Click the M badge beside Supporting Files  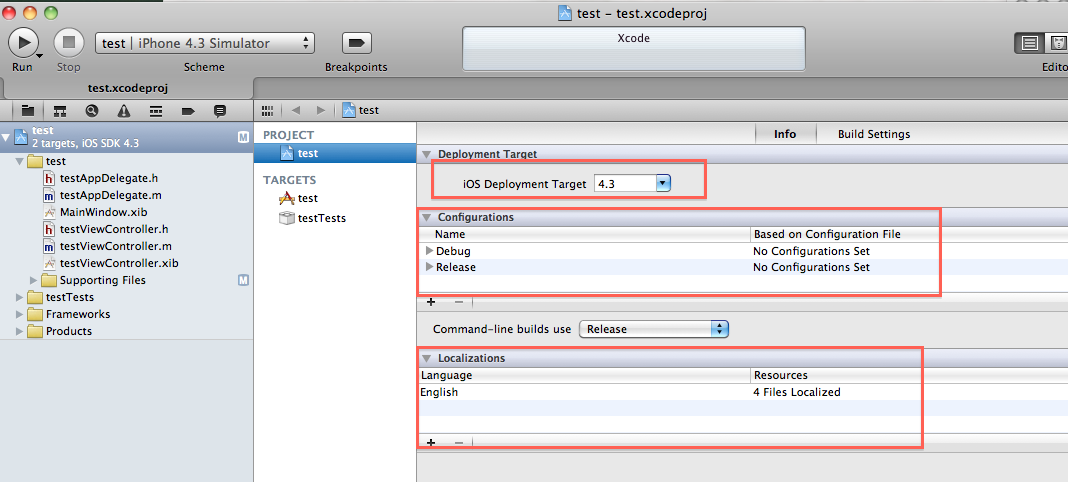click(x=243, y=280)
